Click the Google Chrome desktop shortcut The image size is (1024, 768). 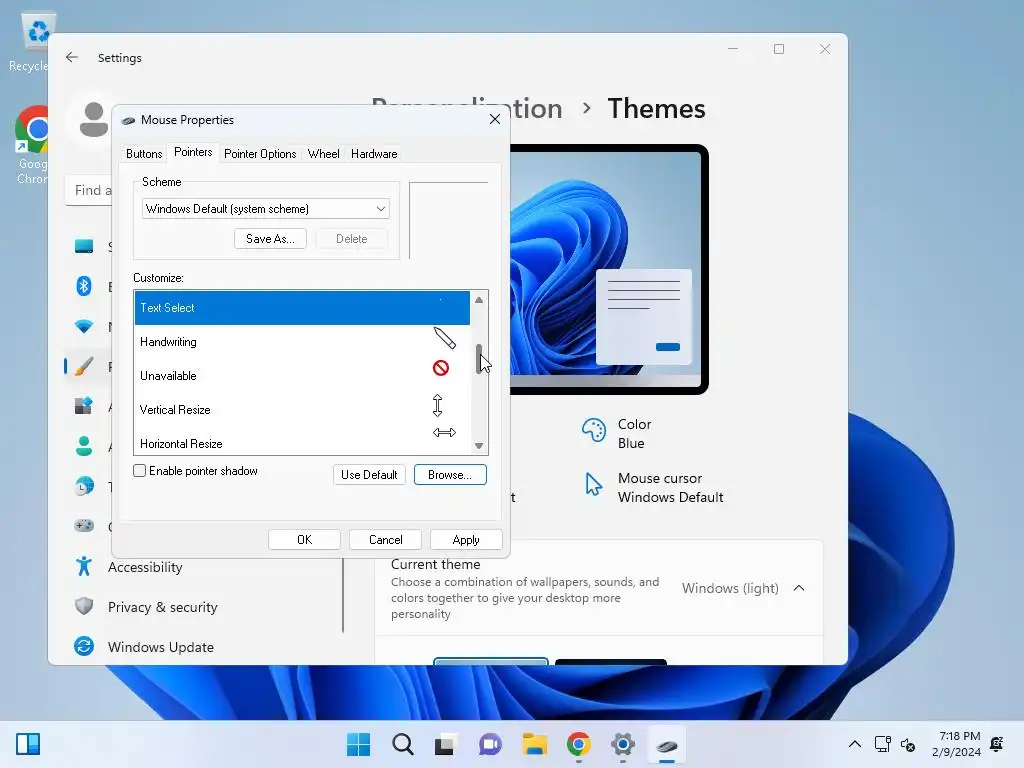click(x=31, y=146)
